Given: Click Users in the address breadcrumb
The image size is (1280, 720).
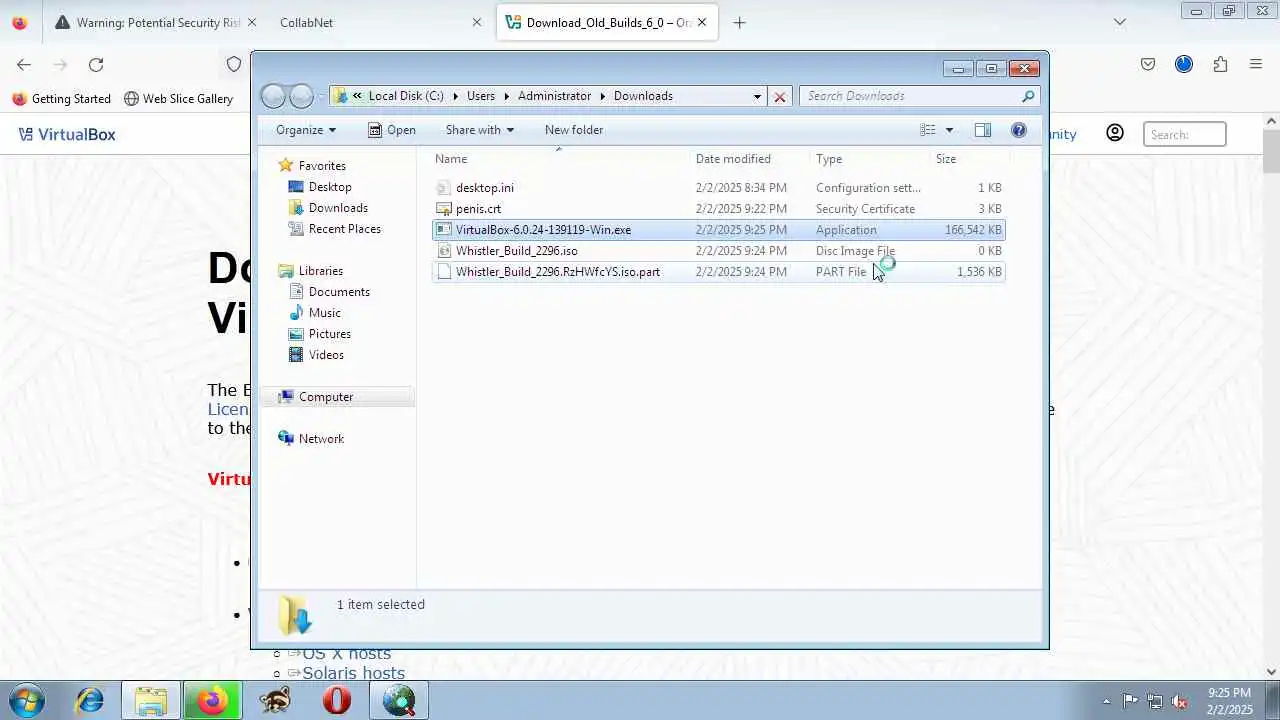Looking at the screenshot, I should tap(480, 96).
